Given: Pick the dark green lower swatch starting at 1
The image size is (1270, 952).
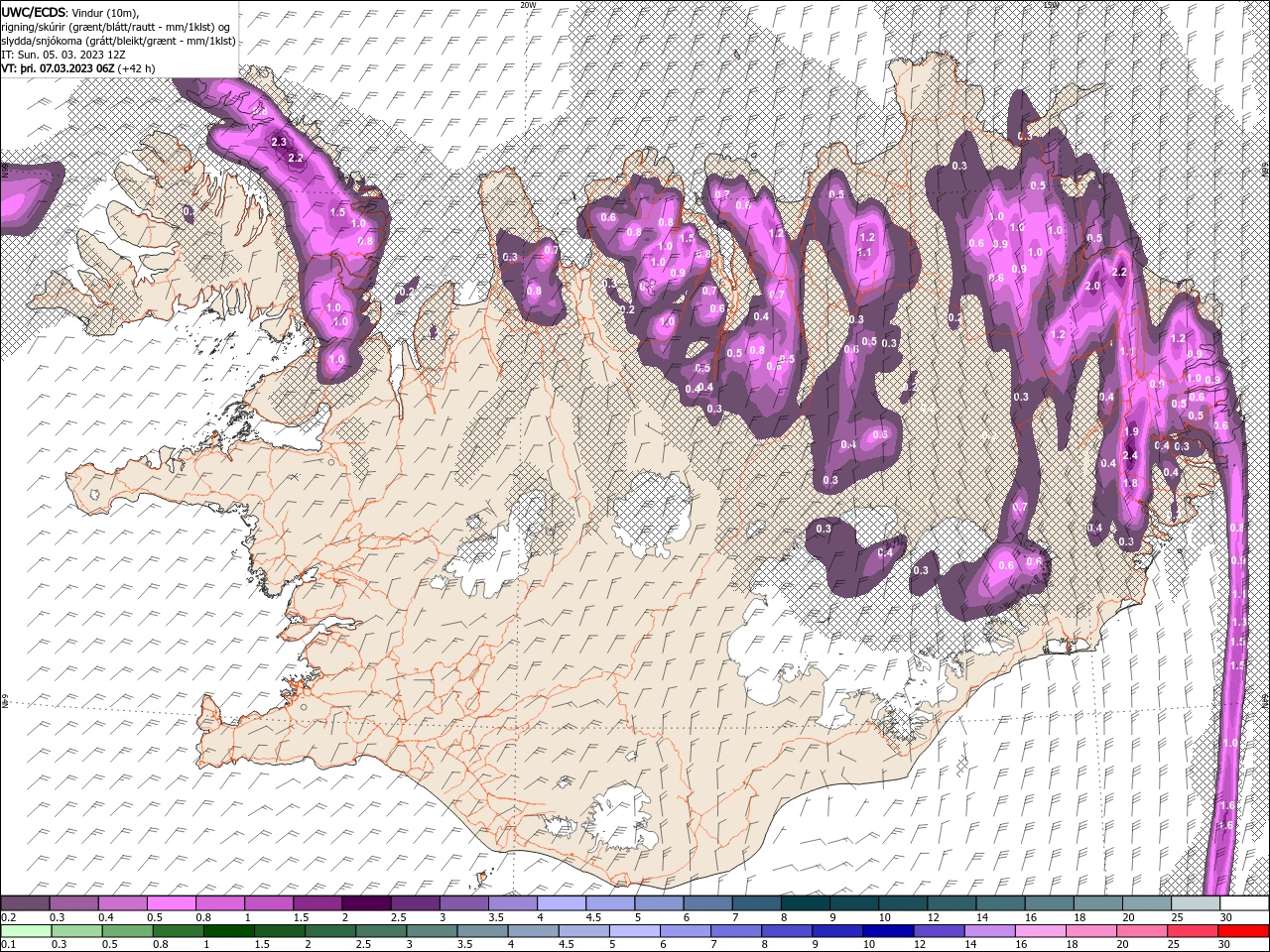Looking at the screenshot, I should click(228, 931).
